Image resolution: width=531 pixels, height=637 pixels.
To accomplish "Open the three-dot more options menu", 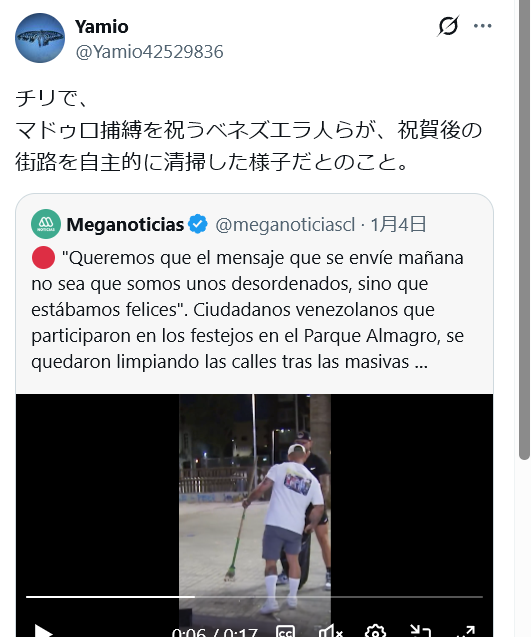I will 483,26.
